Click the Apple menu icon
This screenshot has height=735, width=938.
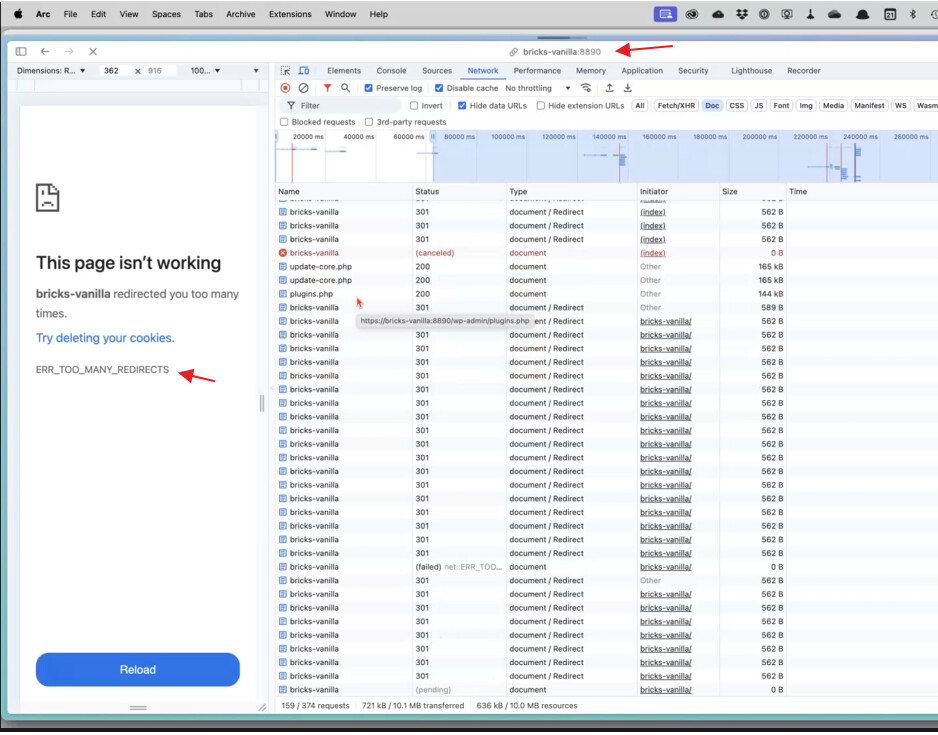pyautogui.click(x=19, y=14)
